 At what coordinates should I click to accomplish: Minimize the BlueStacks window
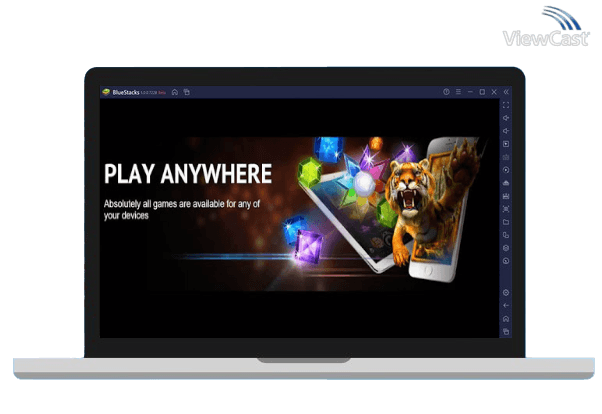(x=470, y=92)
